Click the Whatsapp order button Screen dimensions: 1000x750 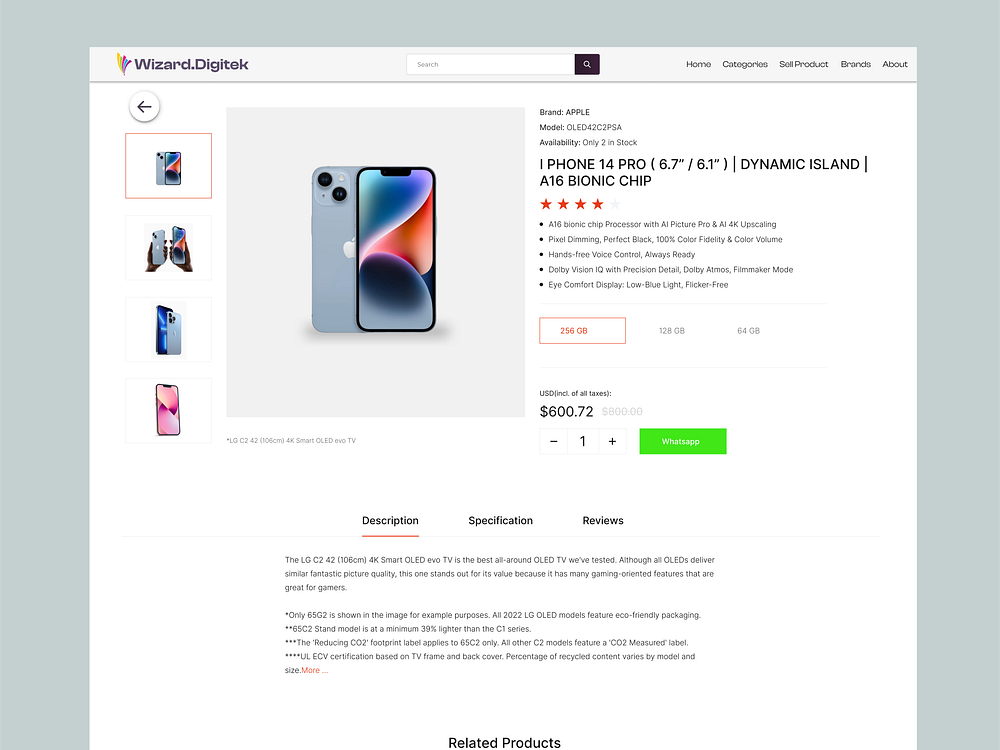[683, 440]
